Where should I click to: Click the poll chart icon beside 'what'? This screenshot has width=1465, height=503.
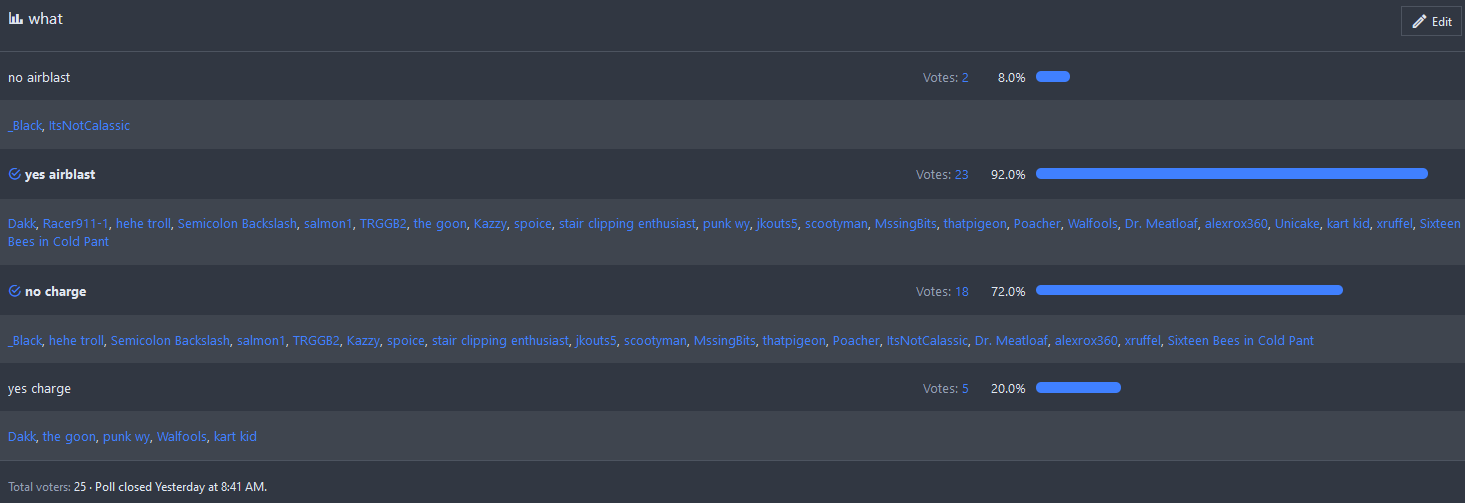[15, 19]
